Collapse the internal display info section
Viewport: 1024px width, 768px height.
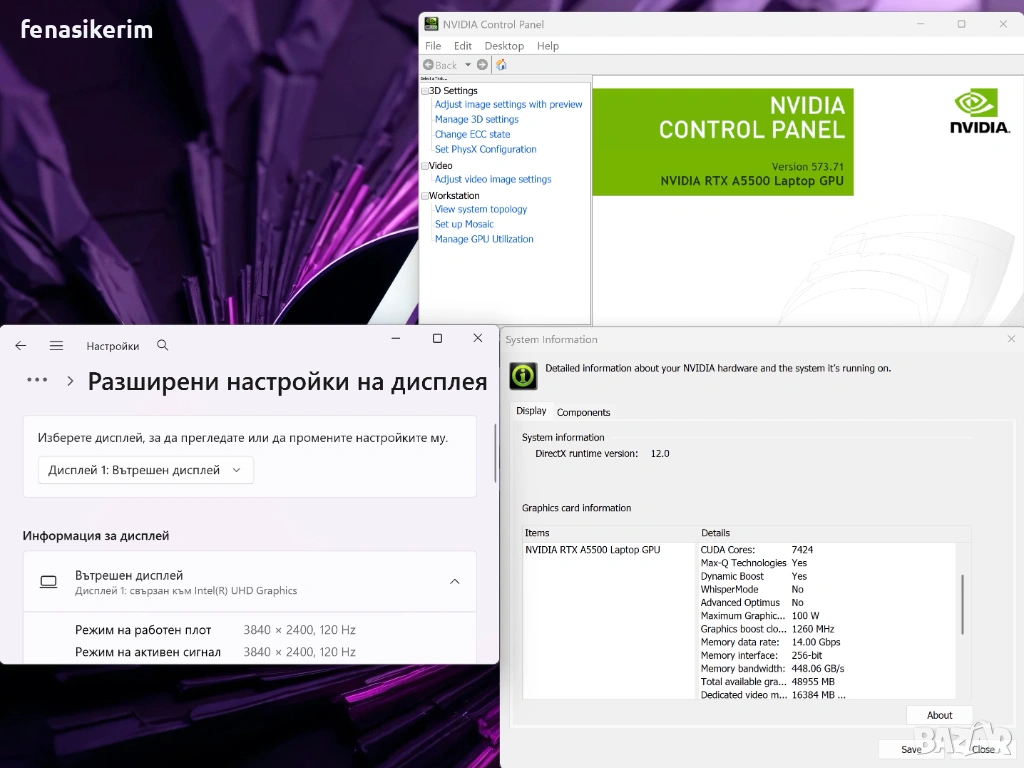[454, 582]
